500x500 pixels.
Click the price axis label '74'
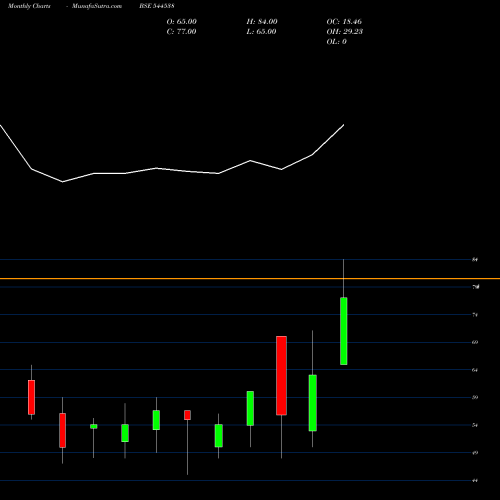click(475, 315)
